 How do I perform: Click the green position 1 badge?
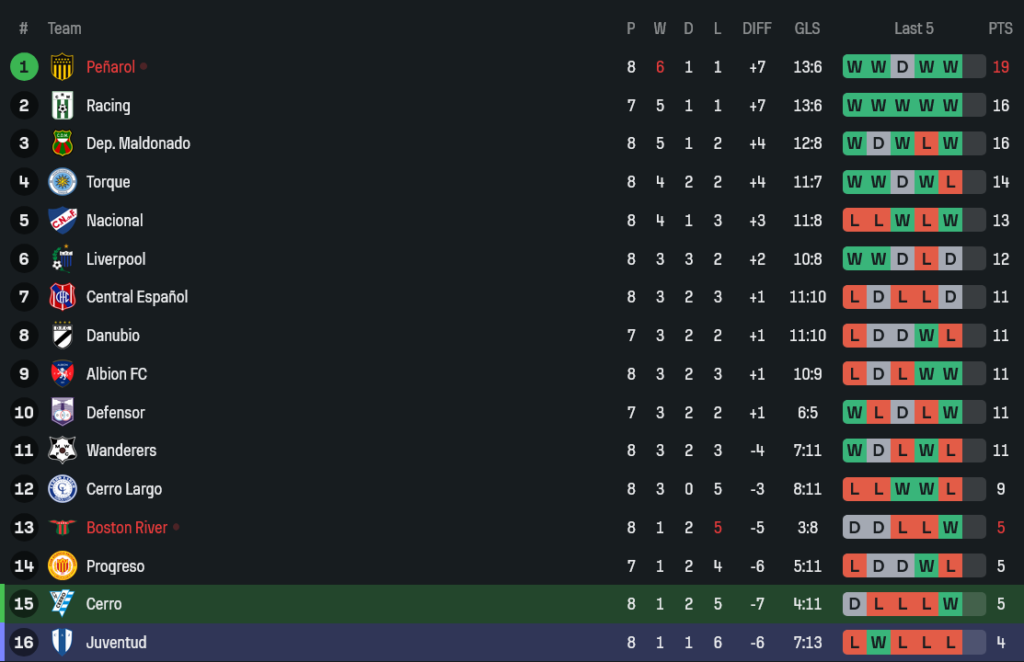click(24, 67)
